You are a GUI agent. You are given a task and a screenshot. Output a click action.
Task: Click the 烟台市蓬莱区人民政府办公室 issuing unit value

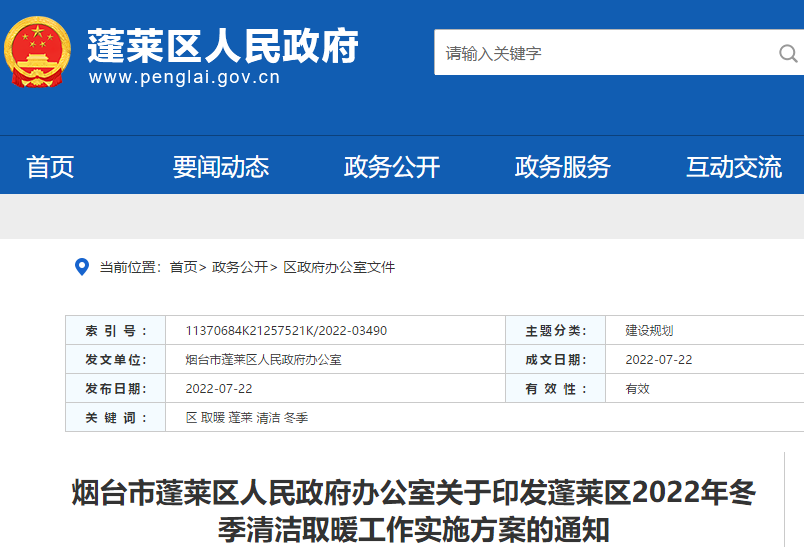(264, 360)
